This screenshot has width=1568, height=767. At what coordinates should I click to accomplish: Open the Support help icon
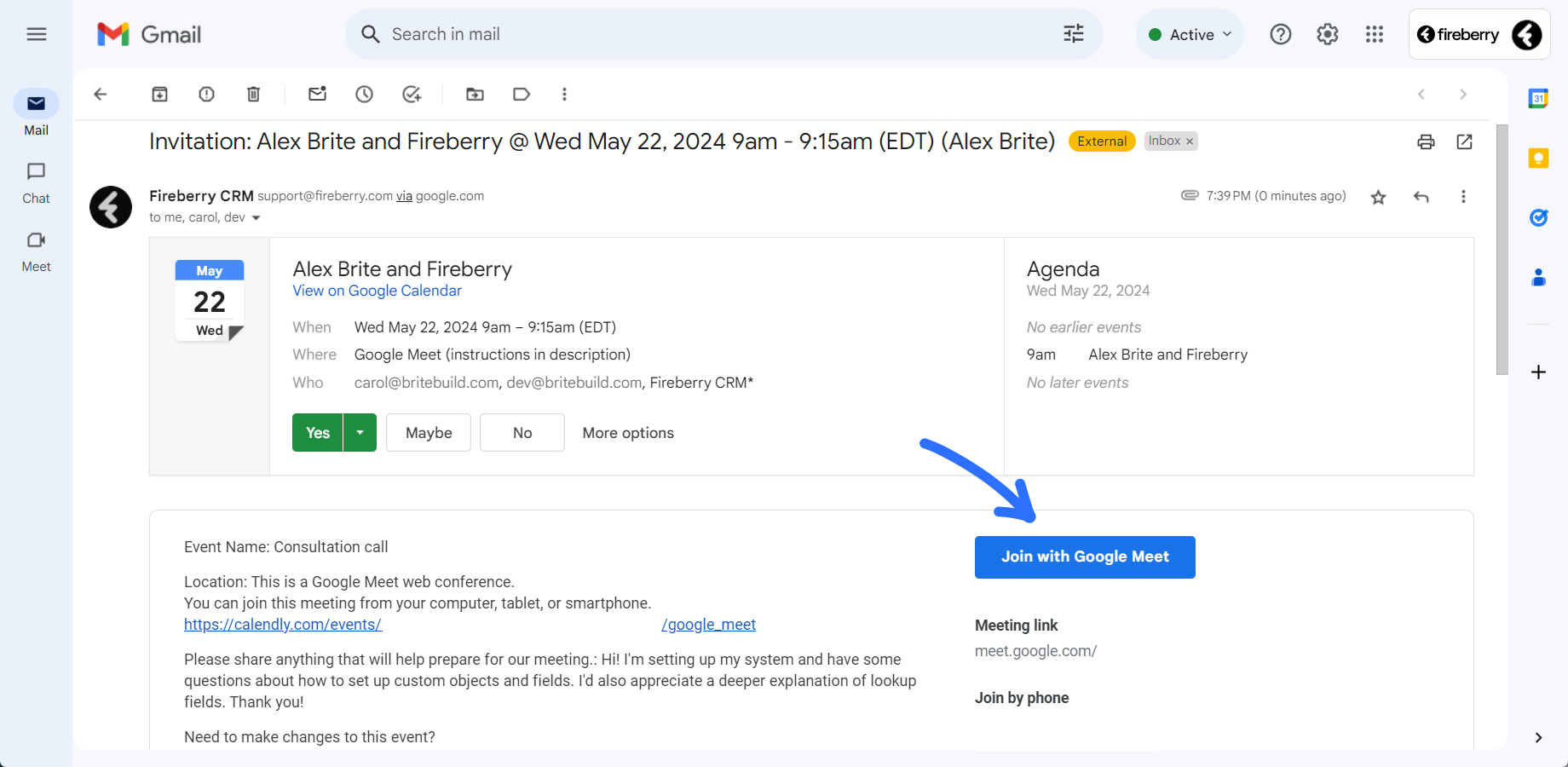pyautogui.click(x=1281, y=34)
